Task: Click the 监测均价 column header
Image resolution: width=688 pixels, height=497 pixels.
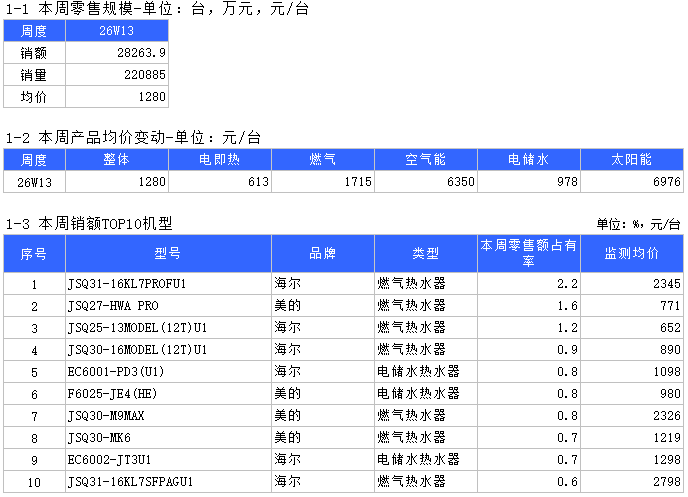Action: (632, 254)
